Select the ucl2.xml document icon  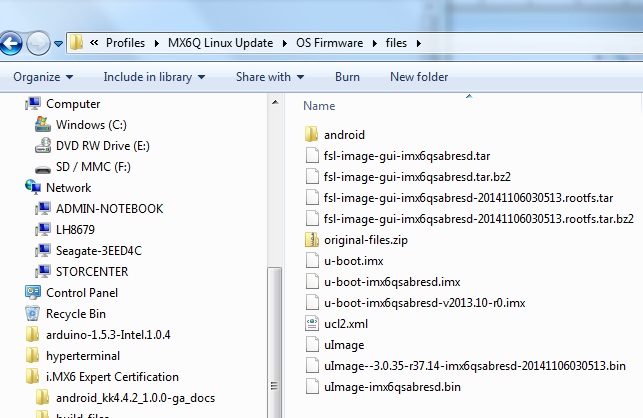click(312, 324)
